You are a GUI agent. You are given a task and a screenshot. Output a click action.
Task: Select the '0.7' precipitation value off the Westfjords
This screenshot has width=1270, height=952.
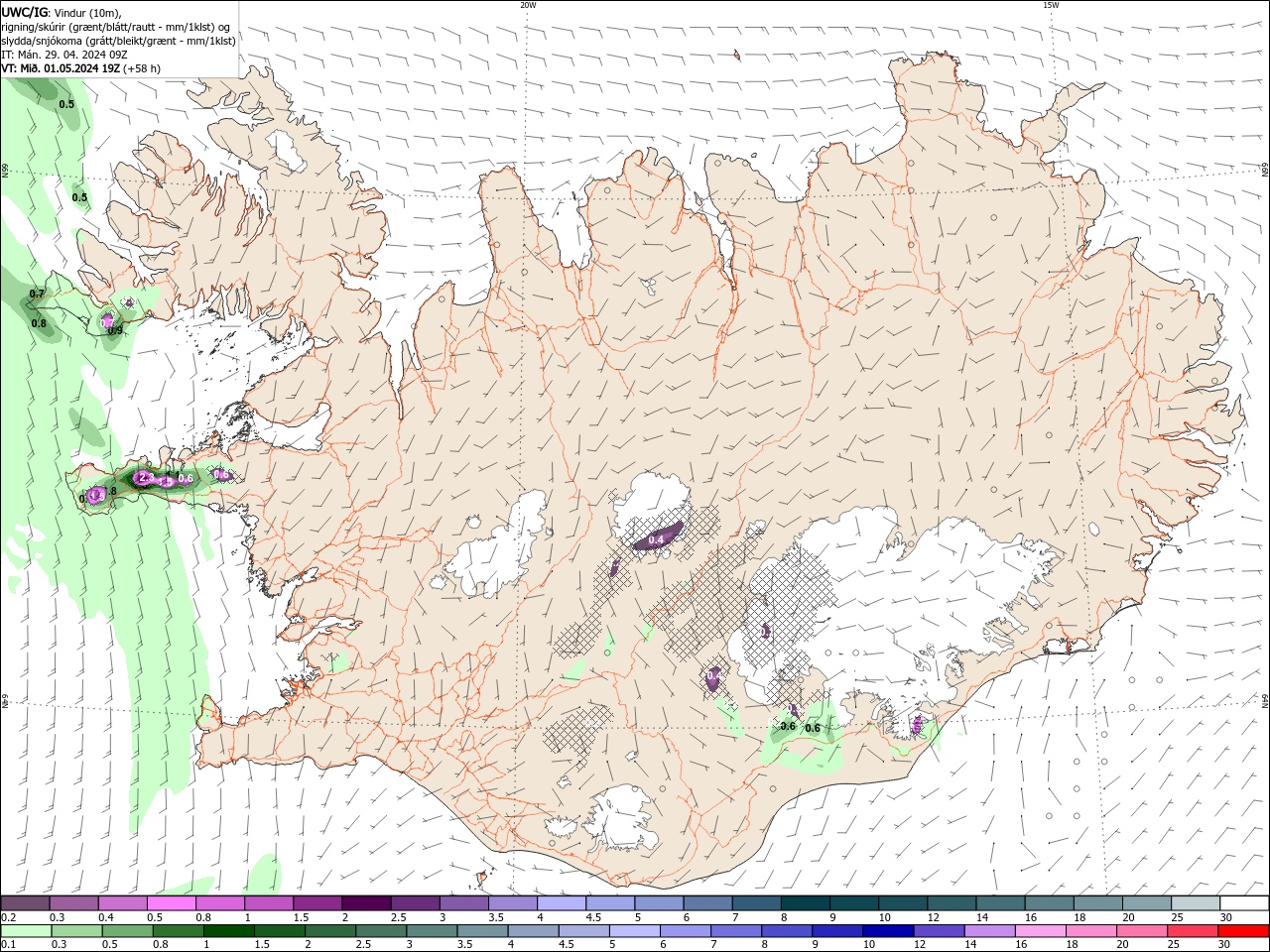tap(38, 294)
